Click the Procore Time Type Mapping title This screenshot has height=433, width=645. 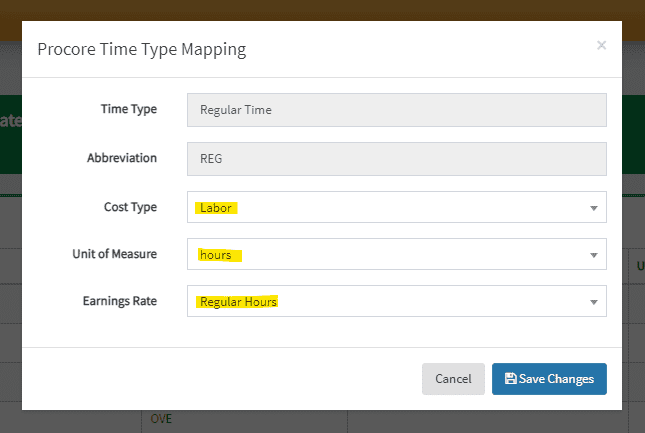coord(141,49)
